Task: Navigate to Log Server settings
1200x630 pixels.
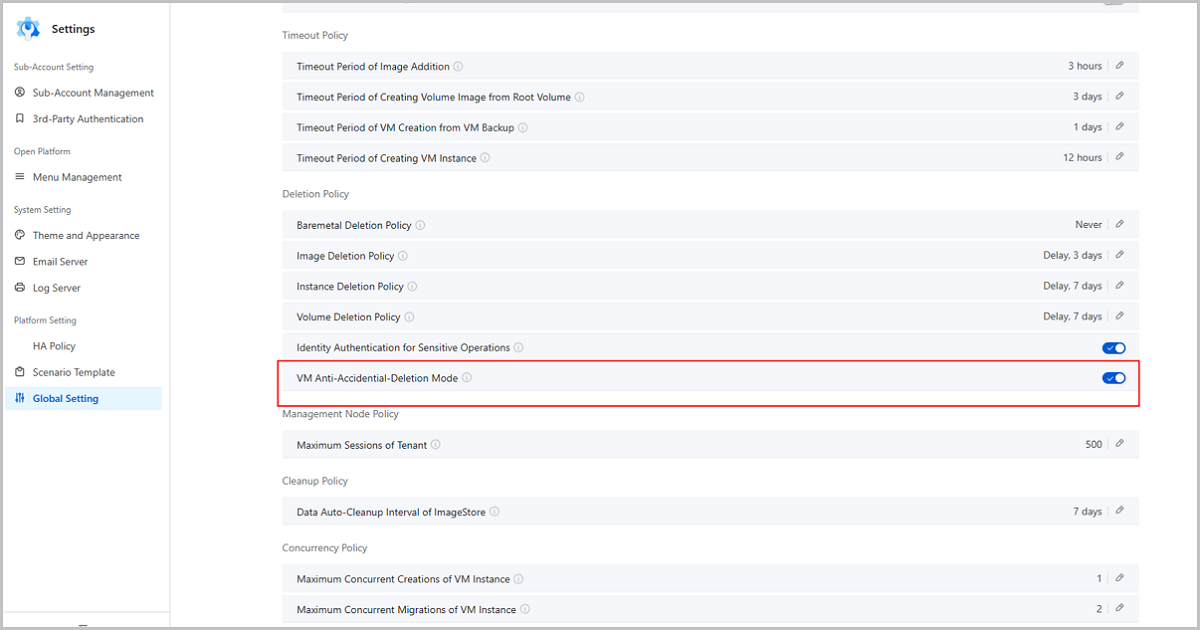Action: [56, 288]
